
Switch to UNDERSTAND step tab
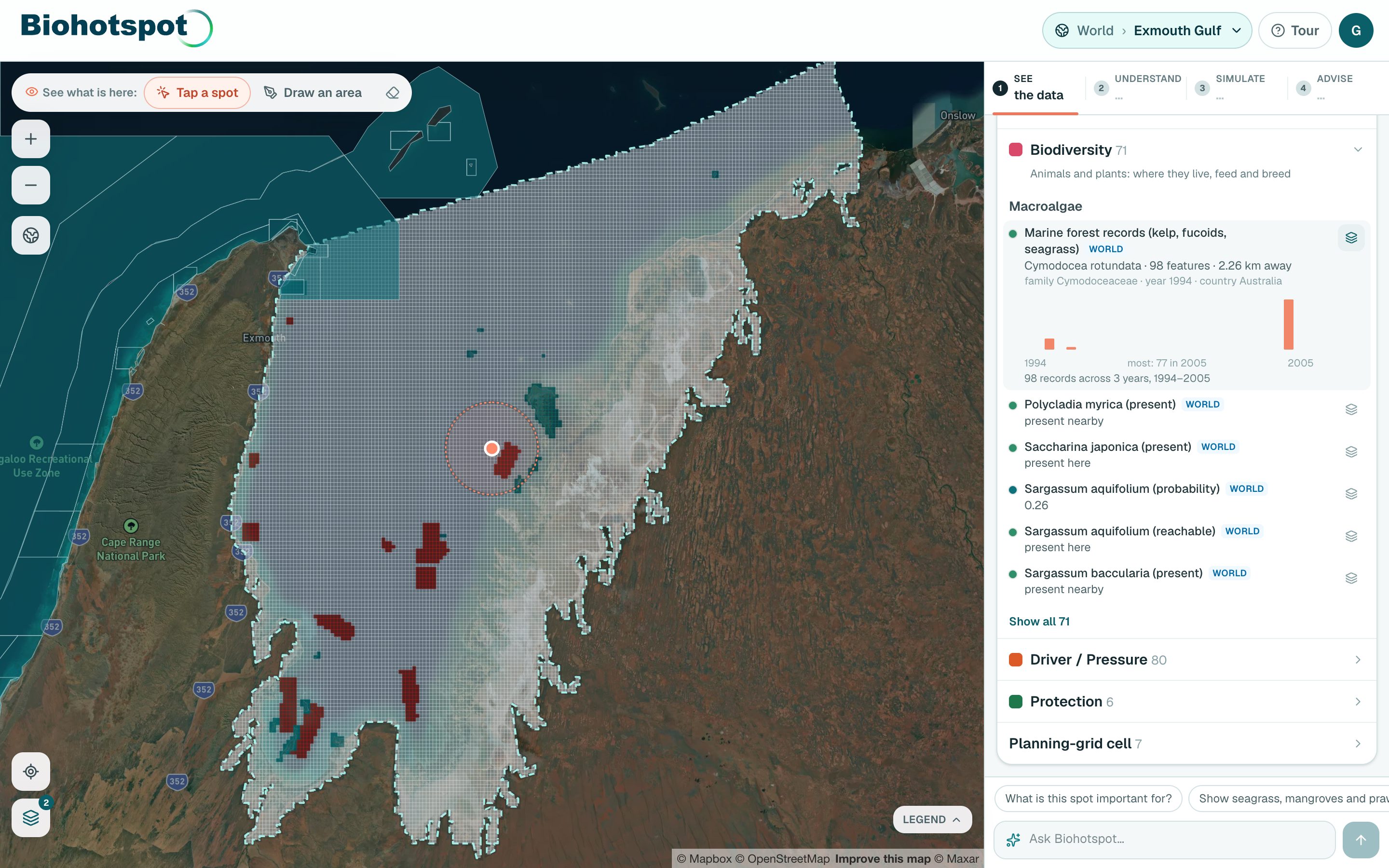1137,88
